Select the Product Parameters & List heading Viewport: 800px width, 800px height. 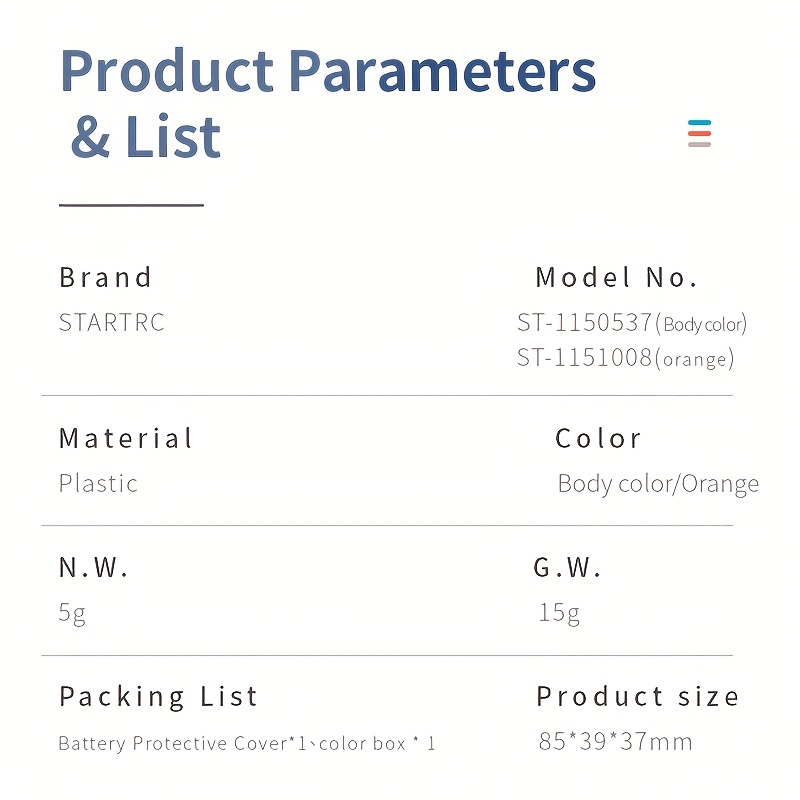pos(328,103)
